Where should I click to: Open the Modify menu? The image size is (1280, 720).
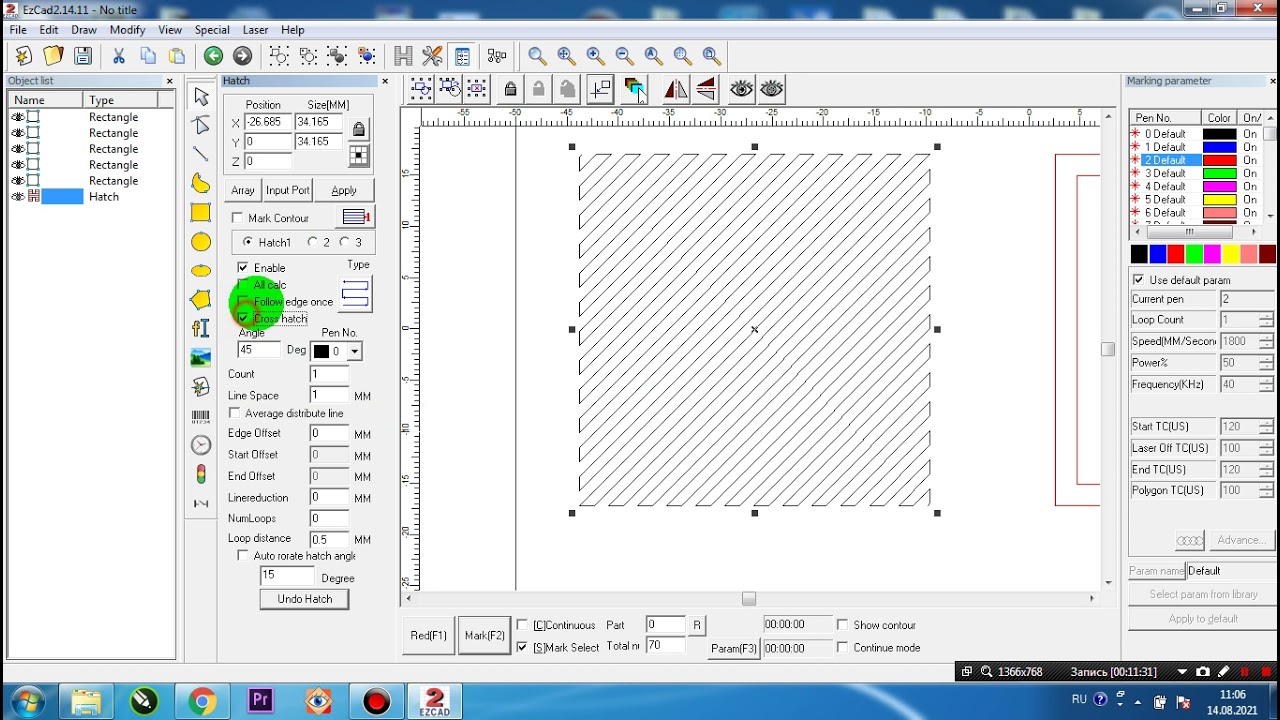point(127,30)
